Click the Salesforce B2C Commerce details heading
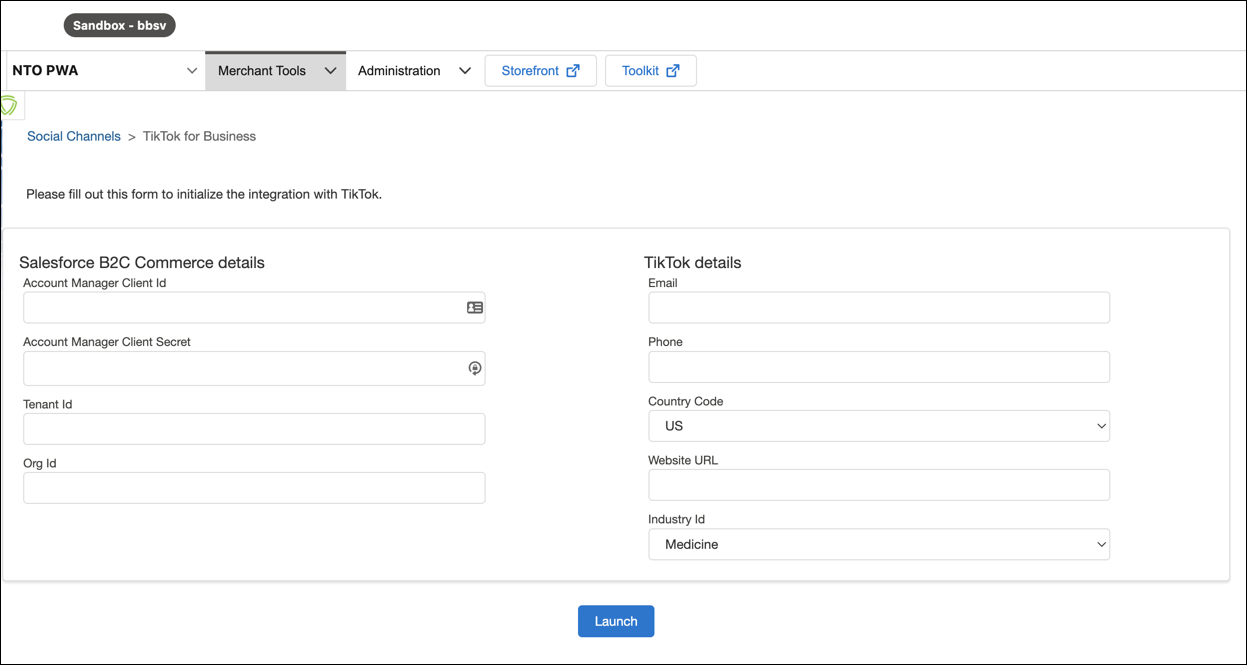 [142, 263]
